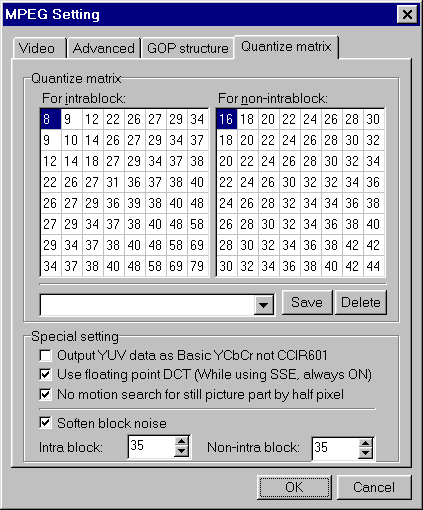
Task: Select intrablock matrix cell with value 79
Action: (197, 266)
